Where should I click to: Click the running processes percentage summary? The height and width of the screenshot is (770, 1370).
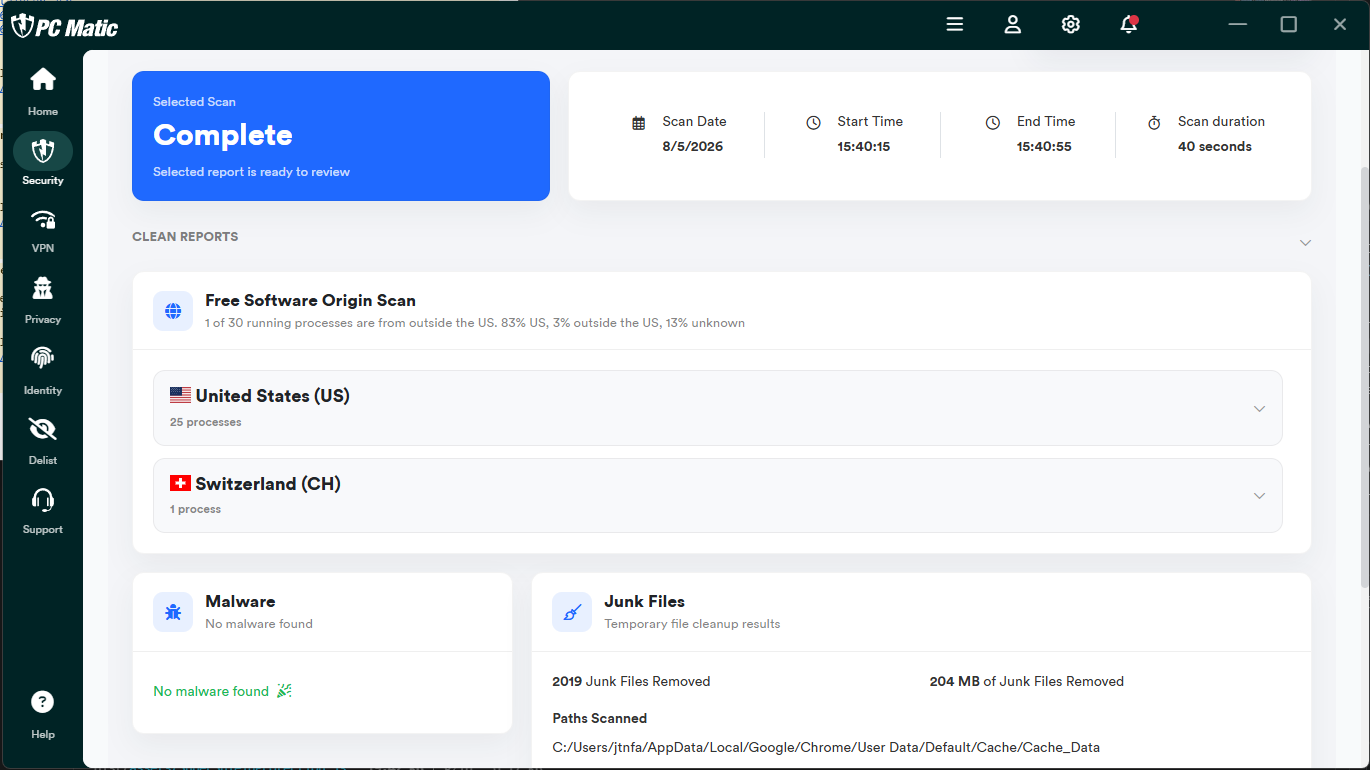tap(475, 323)
